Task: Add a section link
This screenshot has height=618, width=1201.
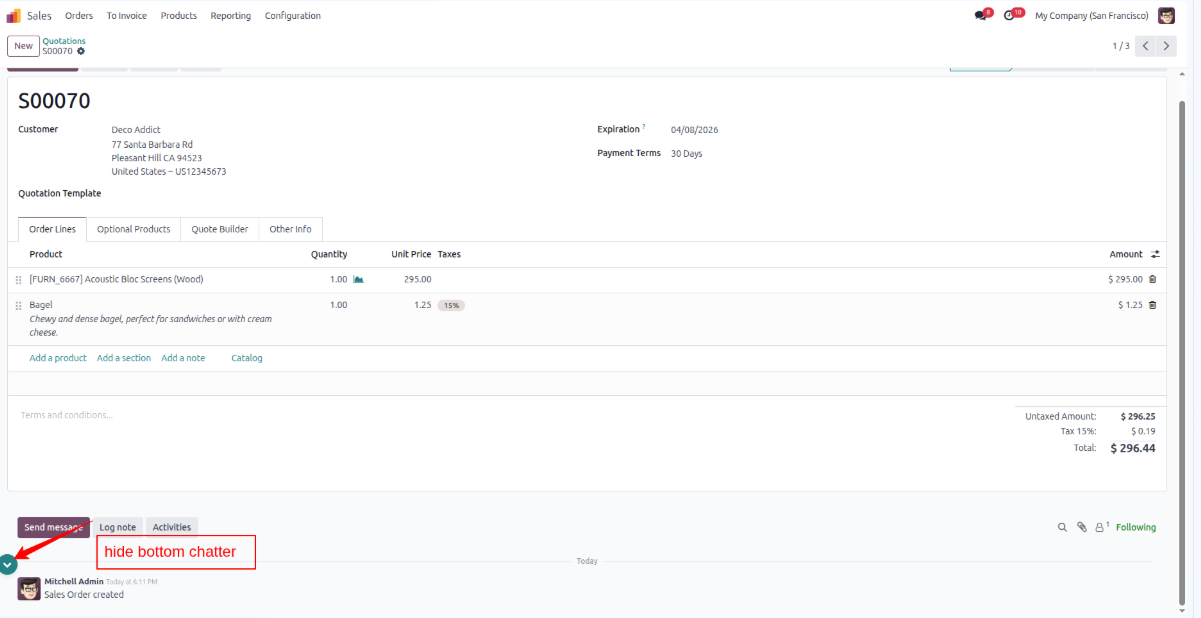Action: coord(124,358)
